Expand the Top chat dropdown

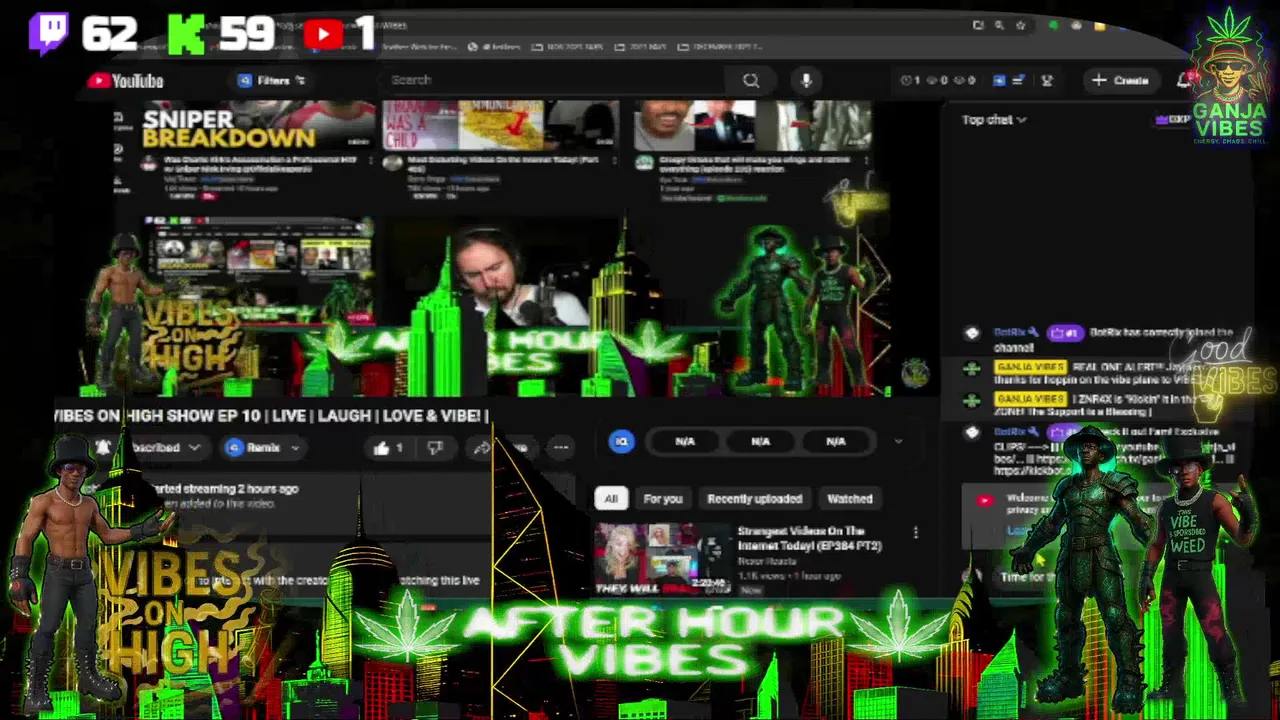(994, 119)
